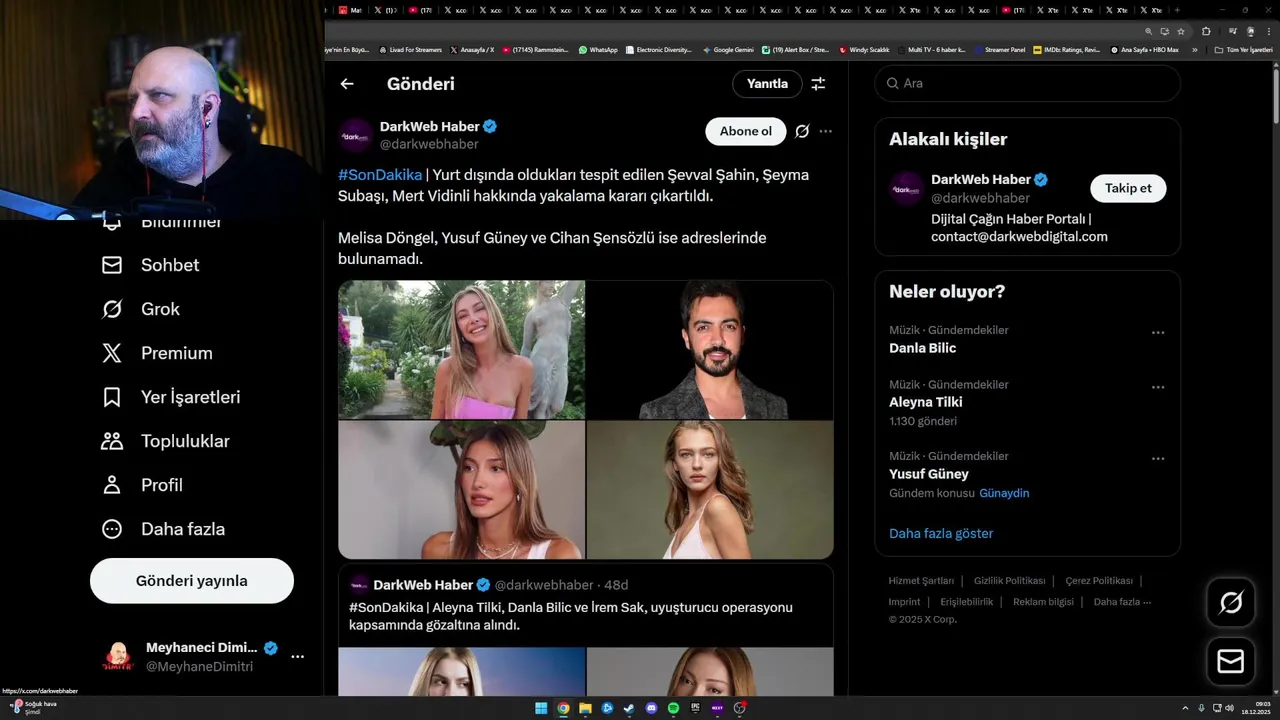
Task: Open the bottom-right woman in white photo
Action: [x=710, y=489]
